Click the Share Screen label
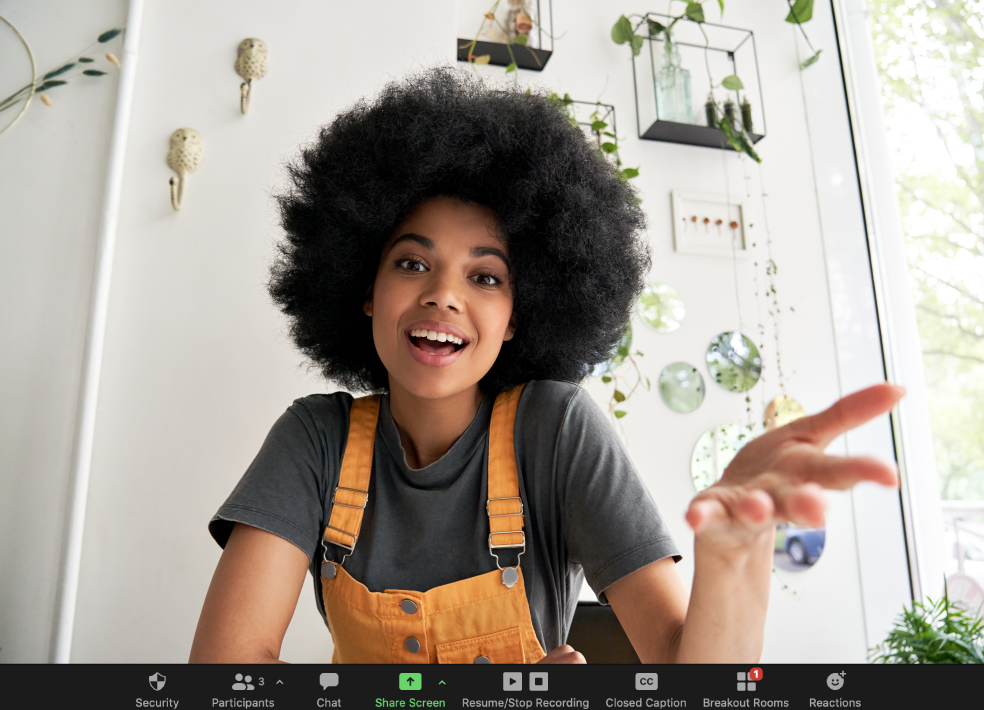 coord(410,702)
